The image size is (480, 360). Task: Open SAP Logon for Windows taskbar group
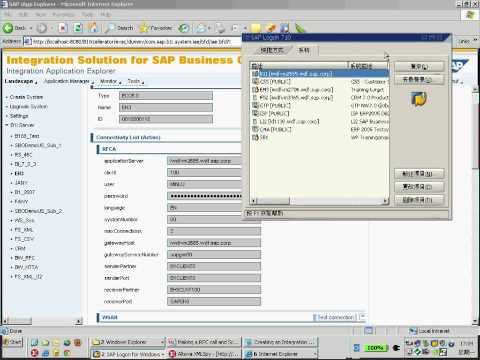click(128, 354)
